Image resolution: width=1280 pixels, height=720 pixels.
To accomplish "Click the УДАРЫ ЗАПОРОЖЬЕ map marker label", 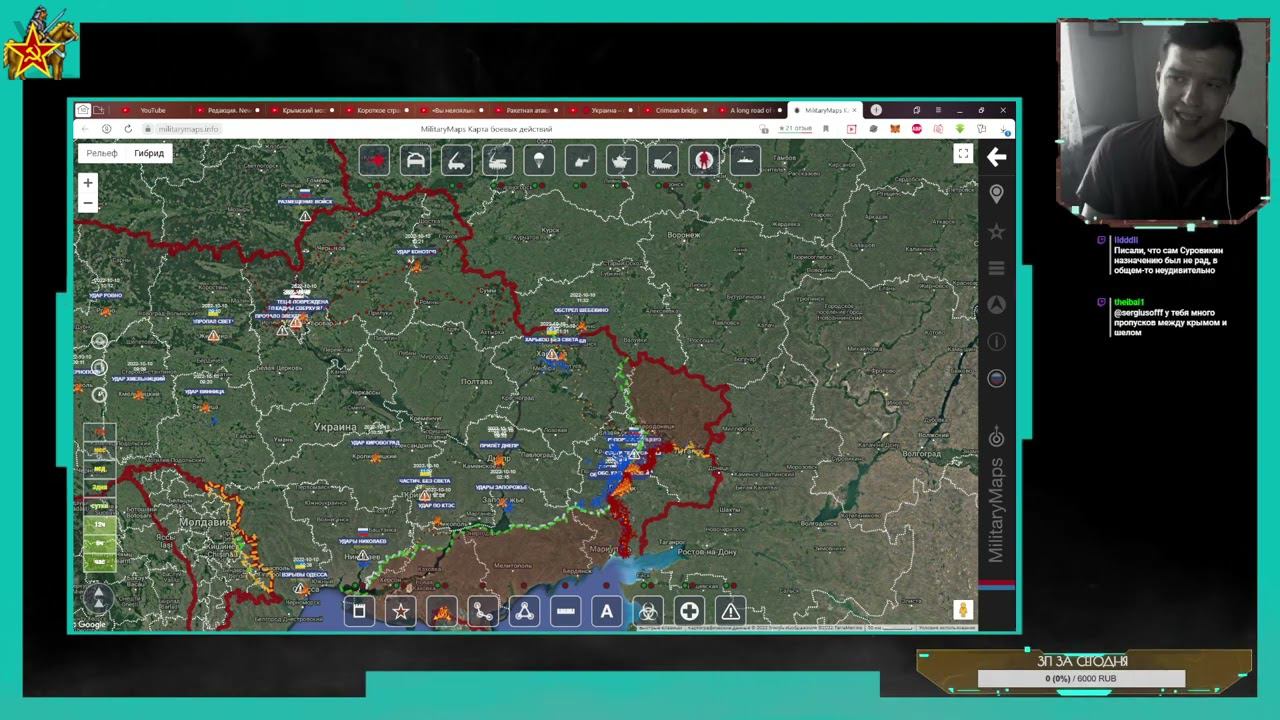I will (x=501, y=488).
